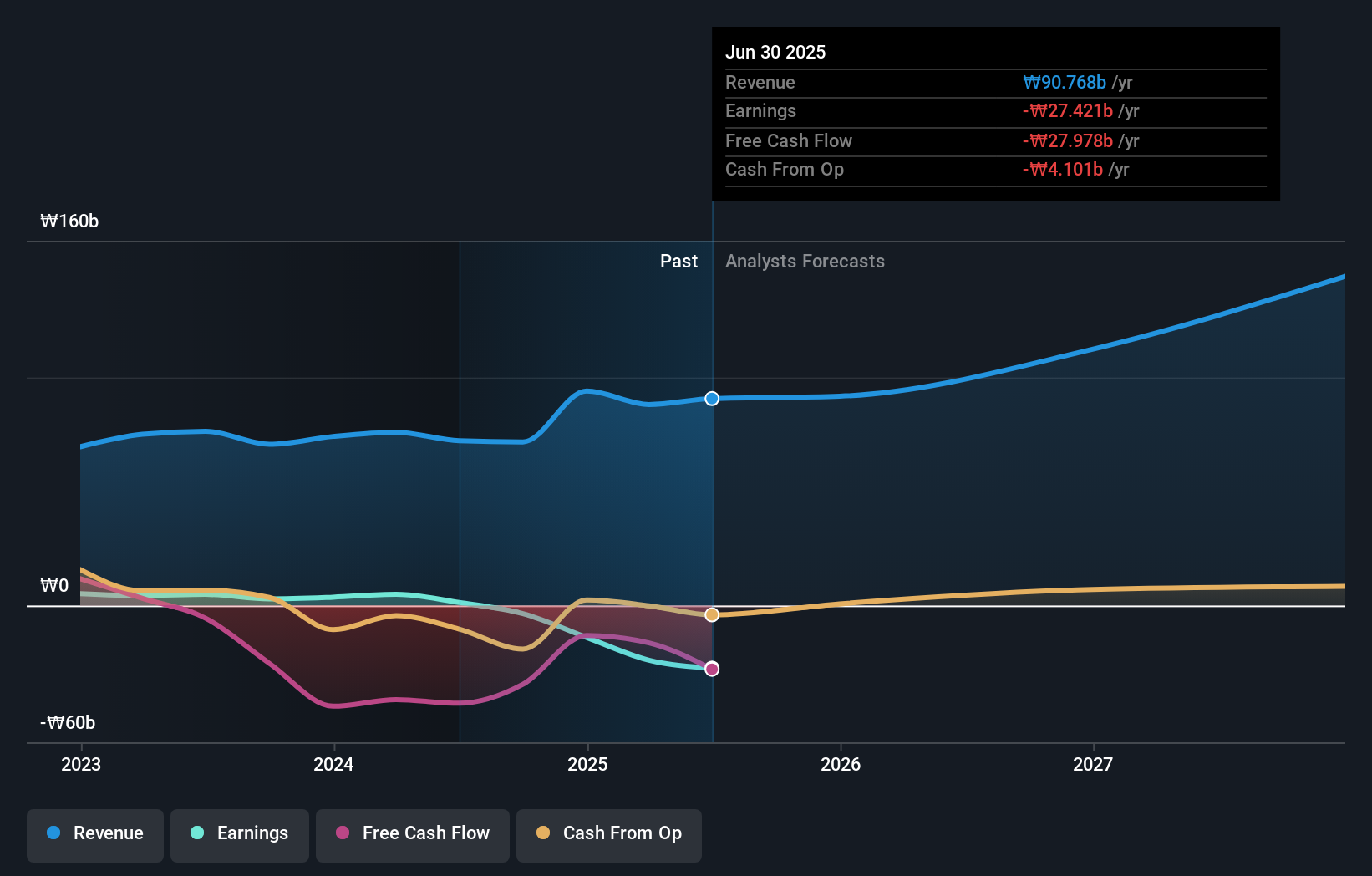Collapse the Past period region
This screenshot has width=1372, height=876.
click(678, 261)
